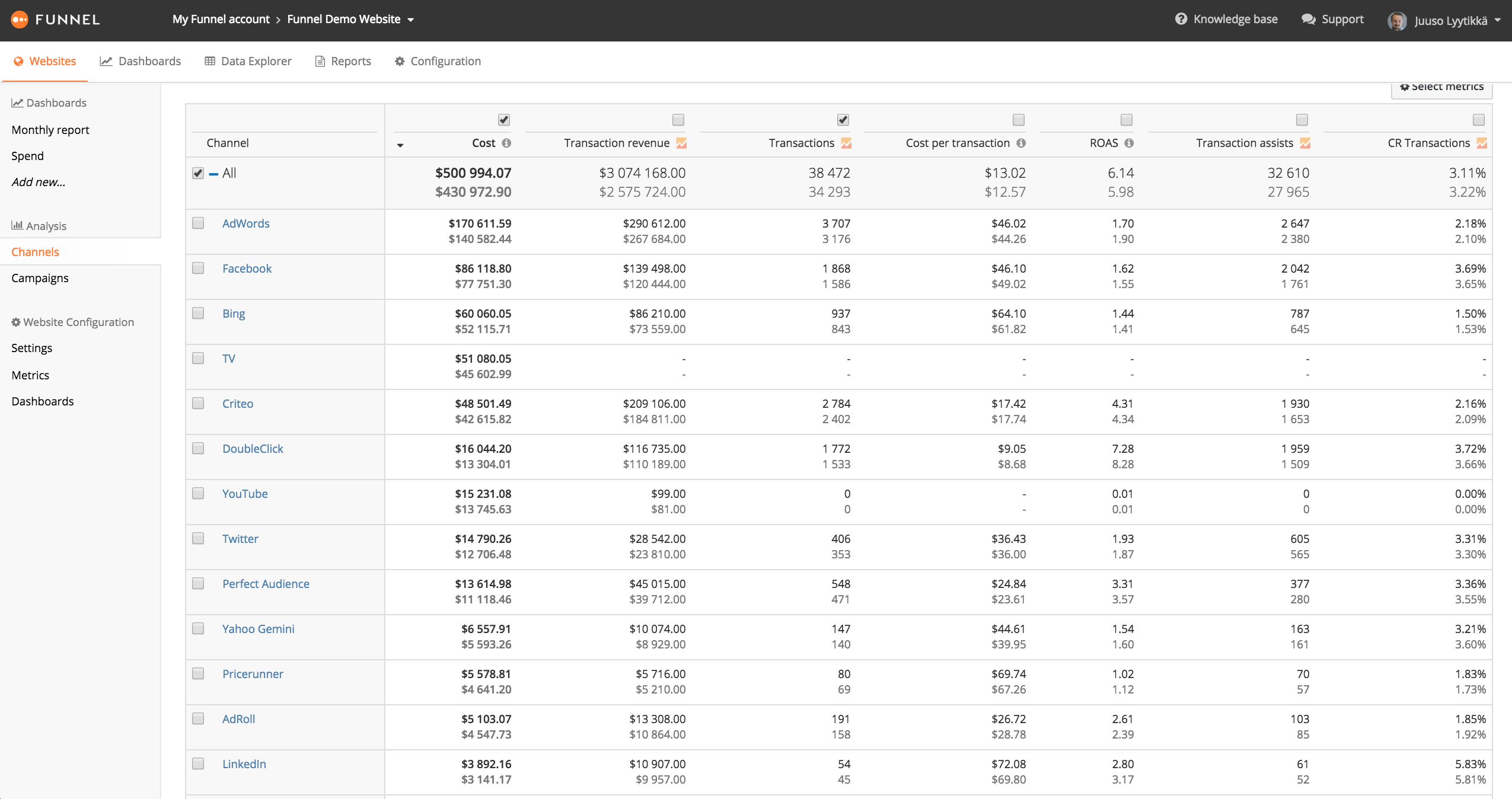Open the Websites tab
Viewport: 1512px width, 799px height.
coord(45,61)
